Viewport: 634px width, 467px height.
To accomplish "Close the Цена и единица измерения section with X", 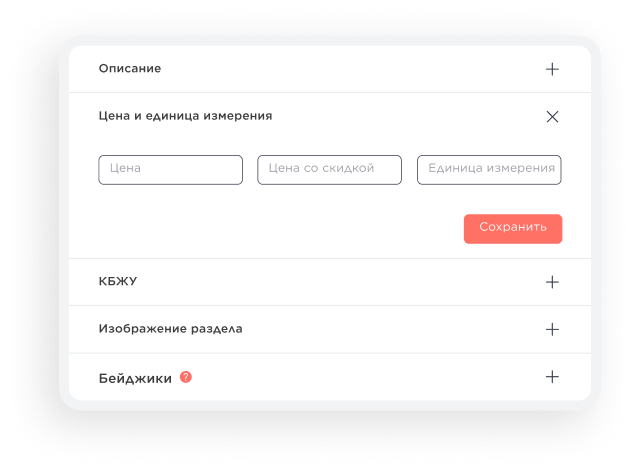I will (552, 116).
